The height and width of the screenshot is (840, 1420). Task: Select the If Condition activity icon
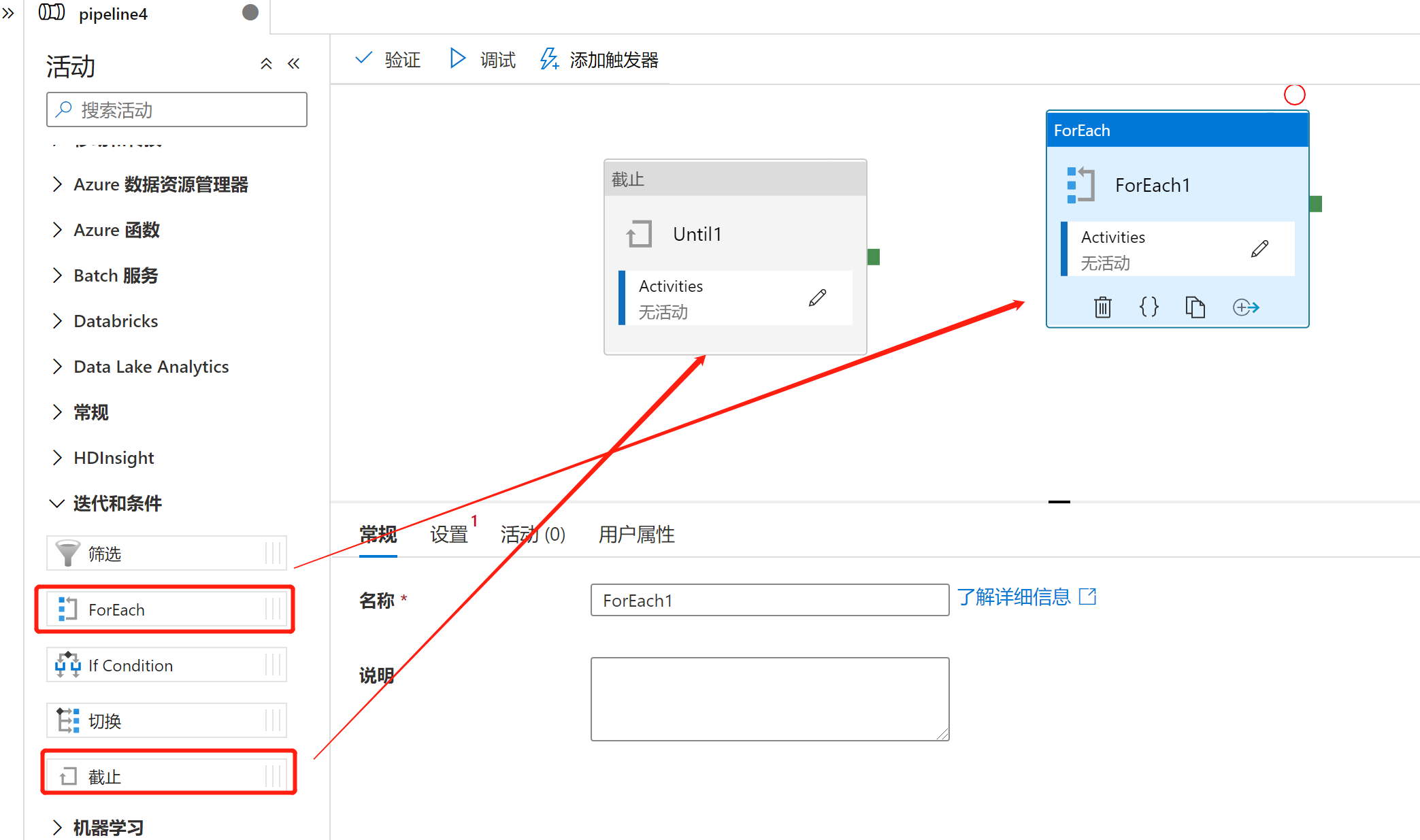[67, 665]
